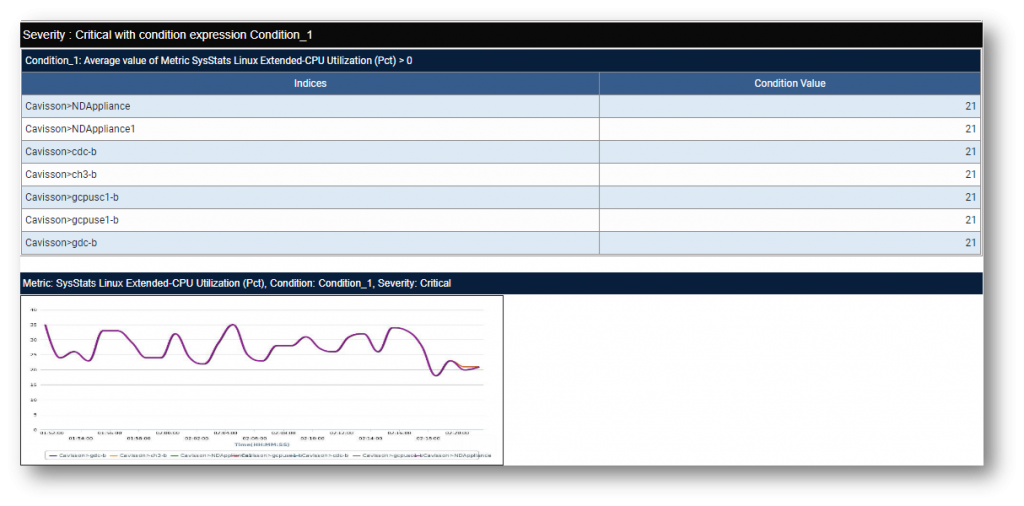This screenshot has width=1024, height=506.
Task: Click condition value 21 in gdc-b row
Action: (x=790, y=243)
